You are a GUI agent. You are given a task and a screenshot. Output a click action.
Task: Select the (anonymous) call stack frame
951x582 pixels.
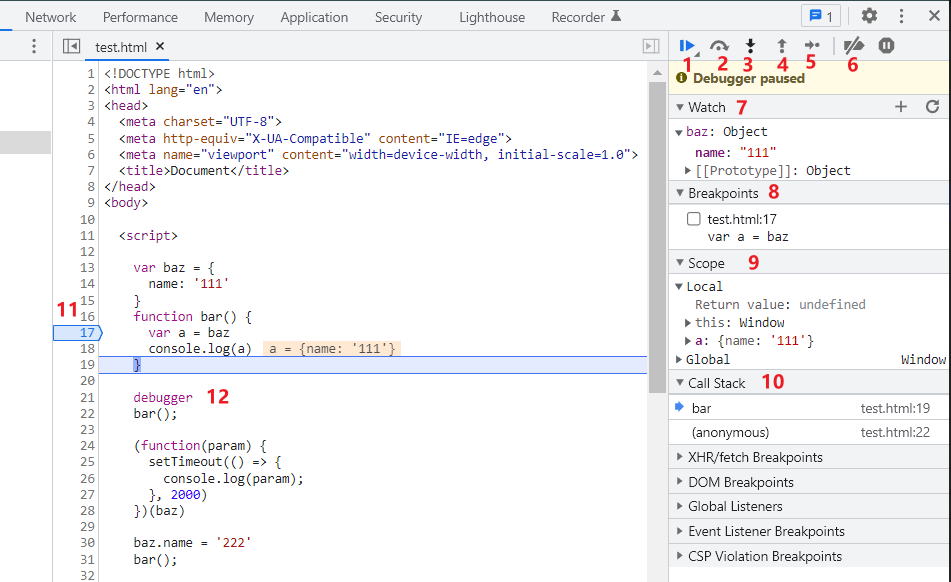point(810,432)
